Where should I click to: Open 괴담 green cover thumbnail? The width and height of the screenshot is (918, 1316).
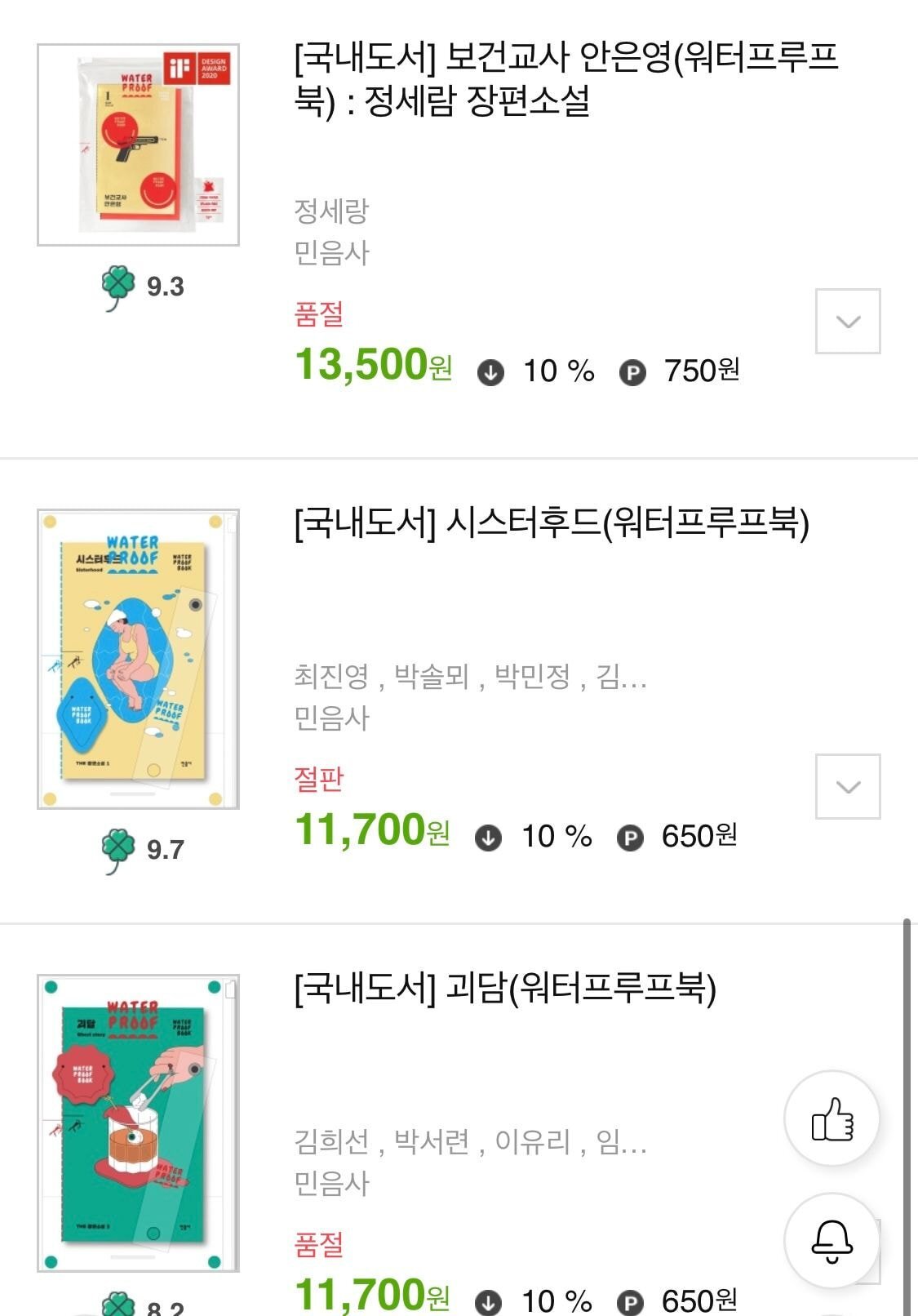pyautogui.click(x=138, y=1123)
